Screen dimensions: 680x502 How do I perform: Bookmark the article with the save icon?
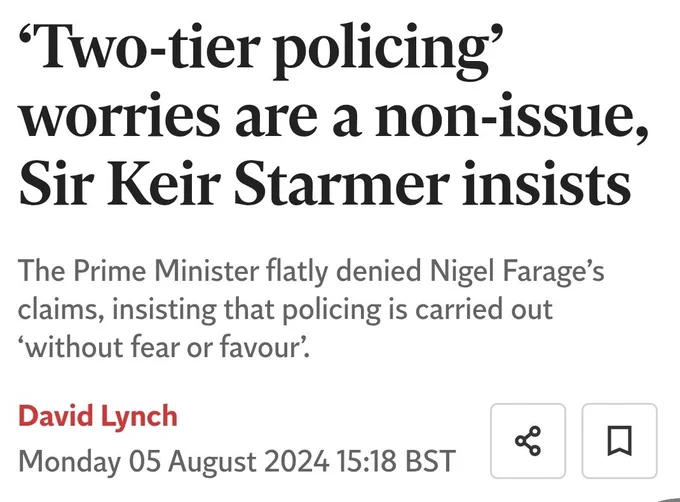coord(619,441)
